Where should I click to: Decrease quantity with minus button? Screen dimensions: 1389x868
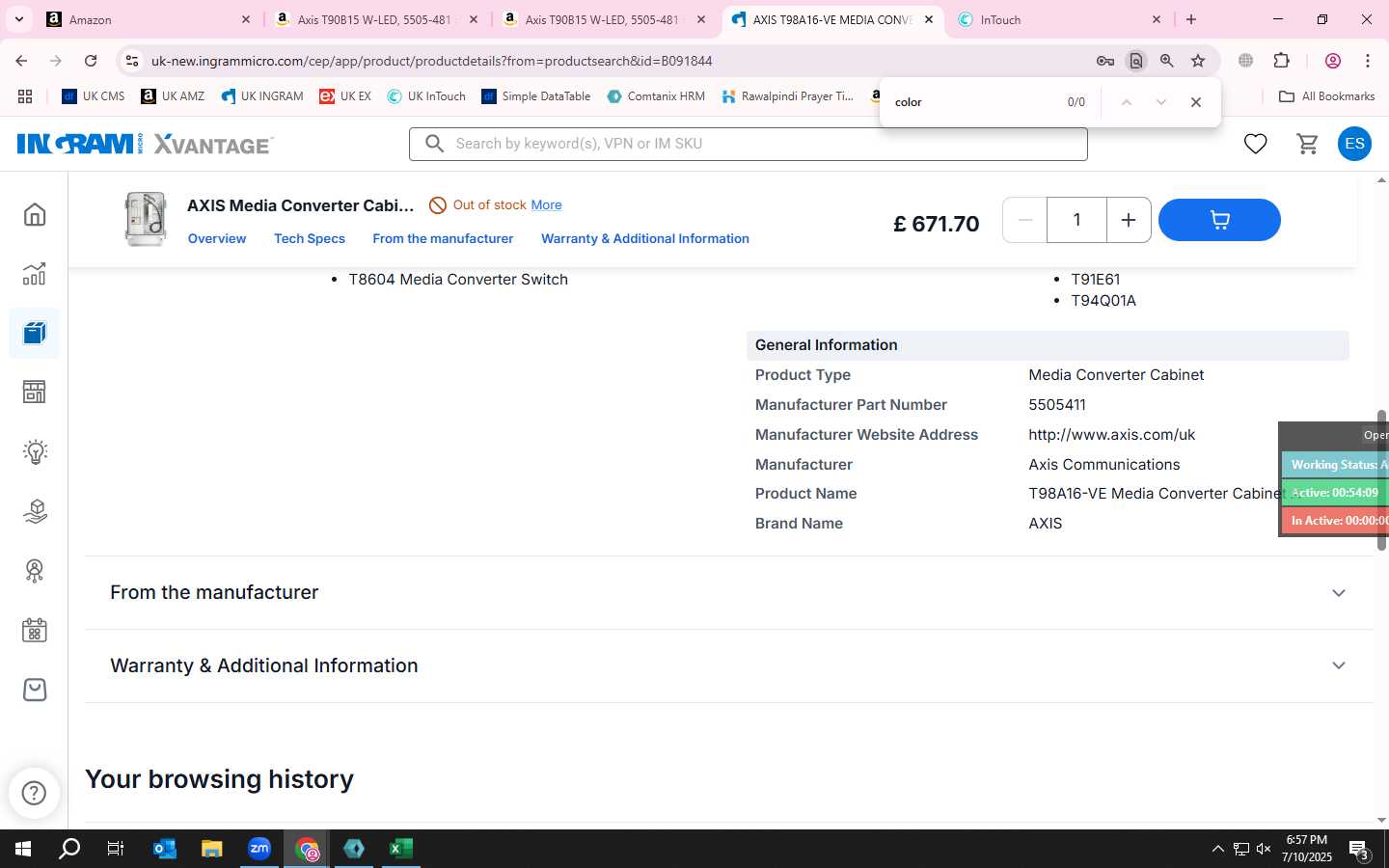pyautogui.click(x=1025, y=220)
